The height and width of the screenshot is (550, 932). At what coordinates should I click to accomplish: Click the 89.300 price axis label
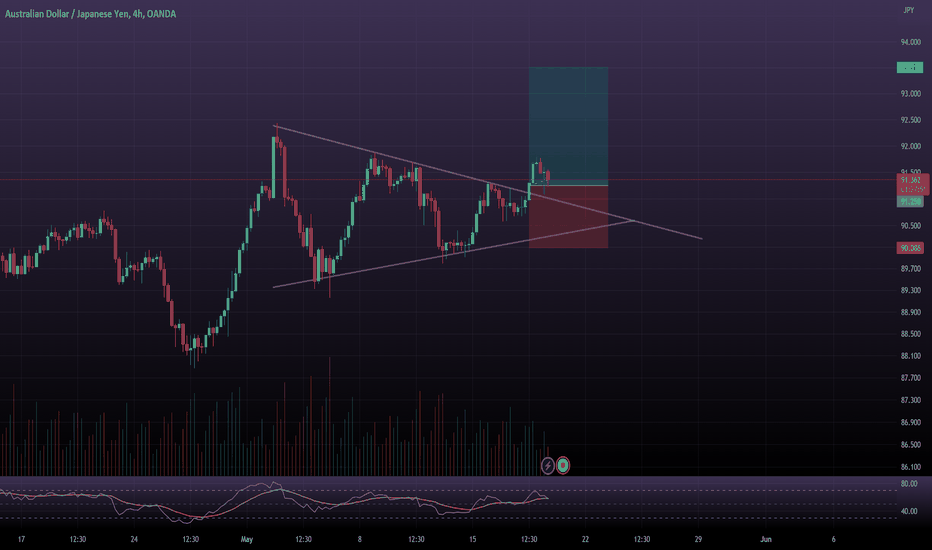coord(911,290)
